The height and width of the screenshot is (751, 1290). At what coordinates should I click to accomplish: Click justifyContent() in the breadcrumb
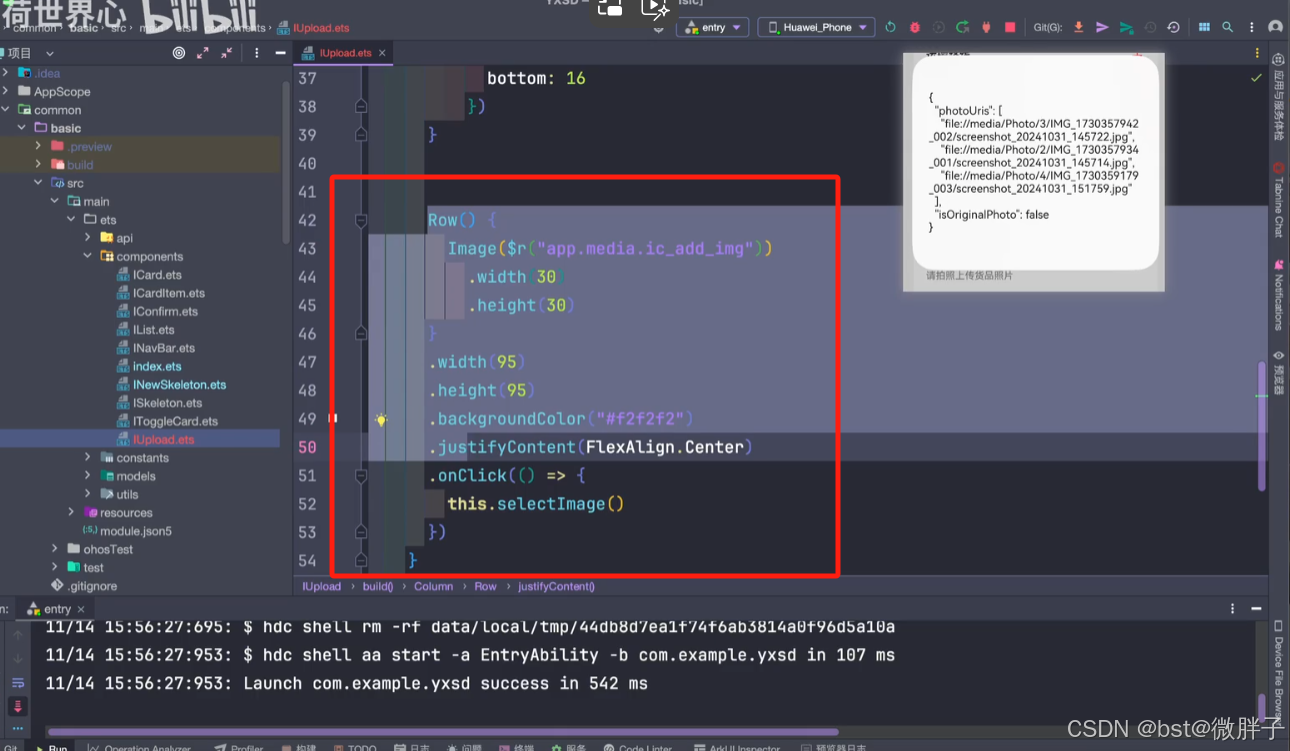(556, 586)
